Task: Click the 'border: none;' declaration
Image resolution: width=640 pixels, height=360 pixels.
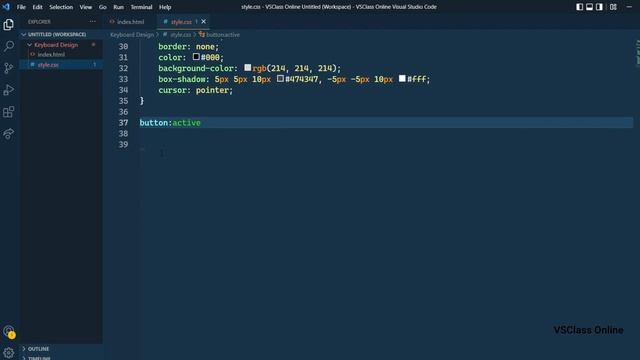Action: point(189,47)
